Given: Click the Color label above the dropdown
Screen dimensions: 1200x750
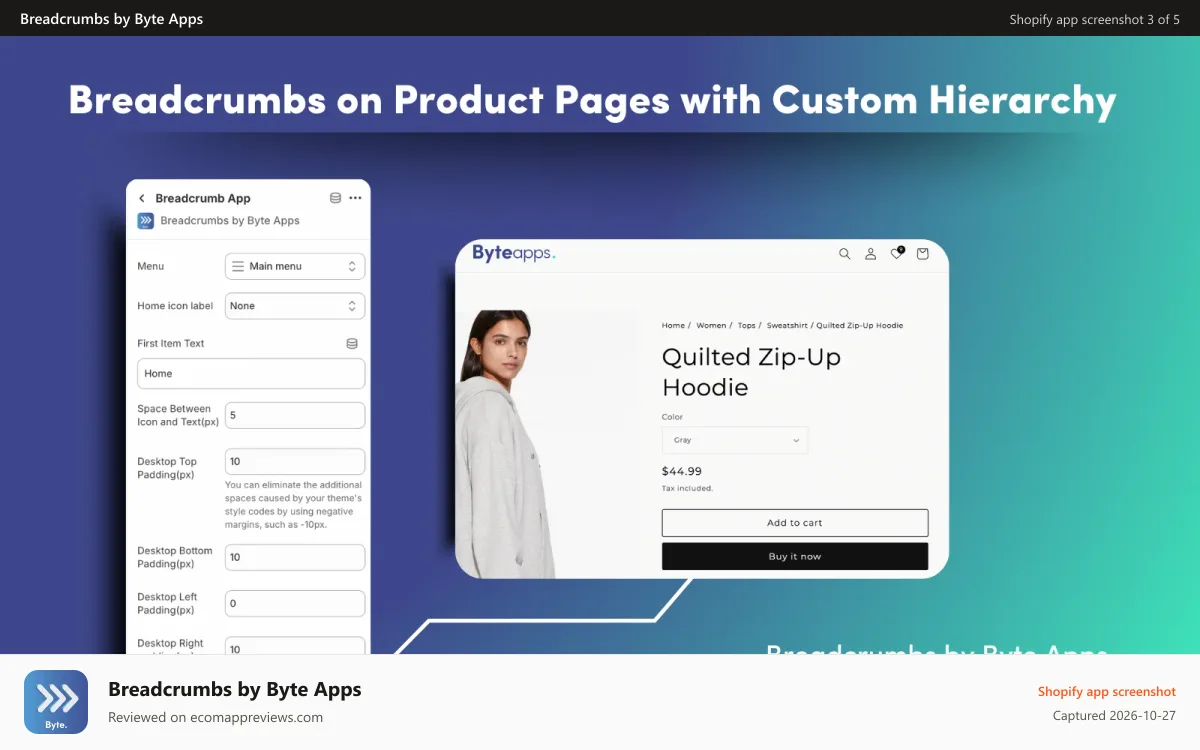Looking at the screenshot, I should 672,417.
